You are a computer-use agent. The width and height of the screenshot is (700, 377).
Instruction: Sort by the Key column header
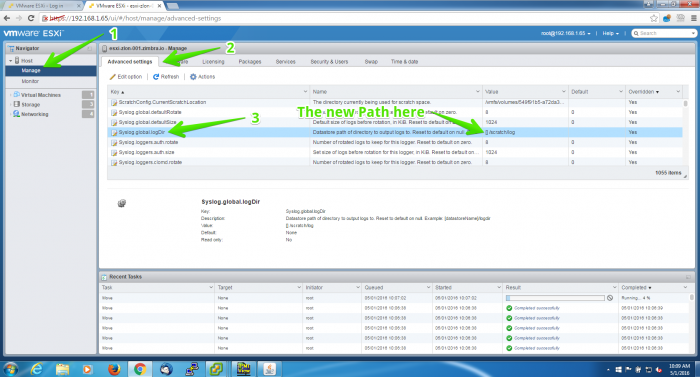[x=118, y=92]
